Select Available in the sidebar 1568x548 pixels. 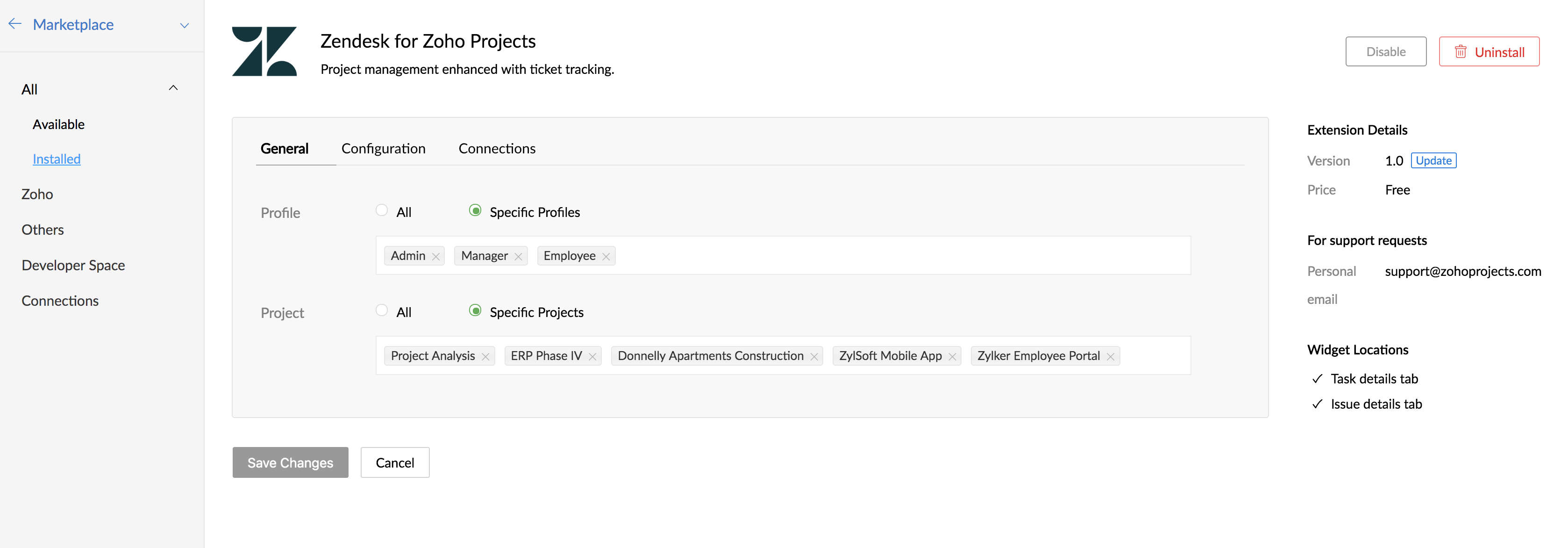pyautogui.click(x=58, y=124)
